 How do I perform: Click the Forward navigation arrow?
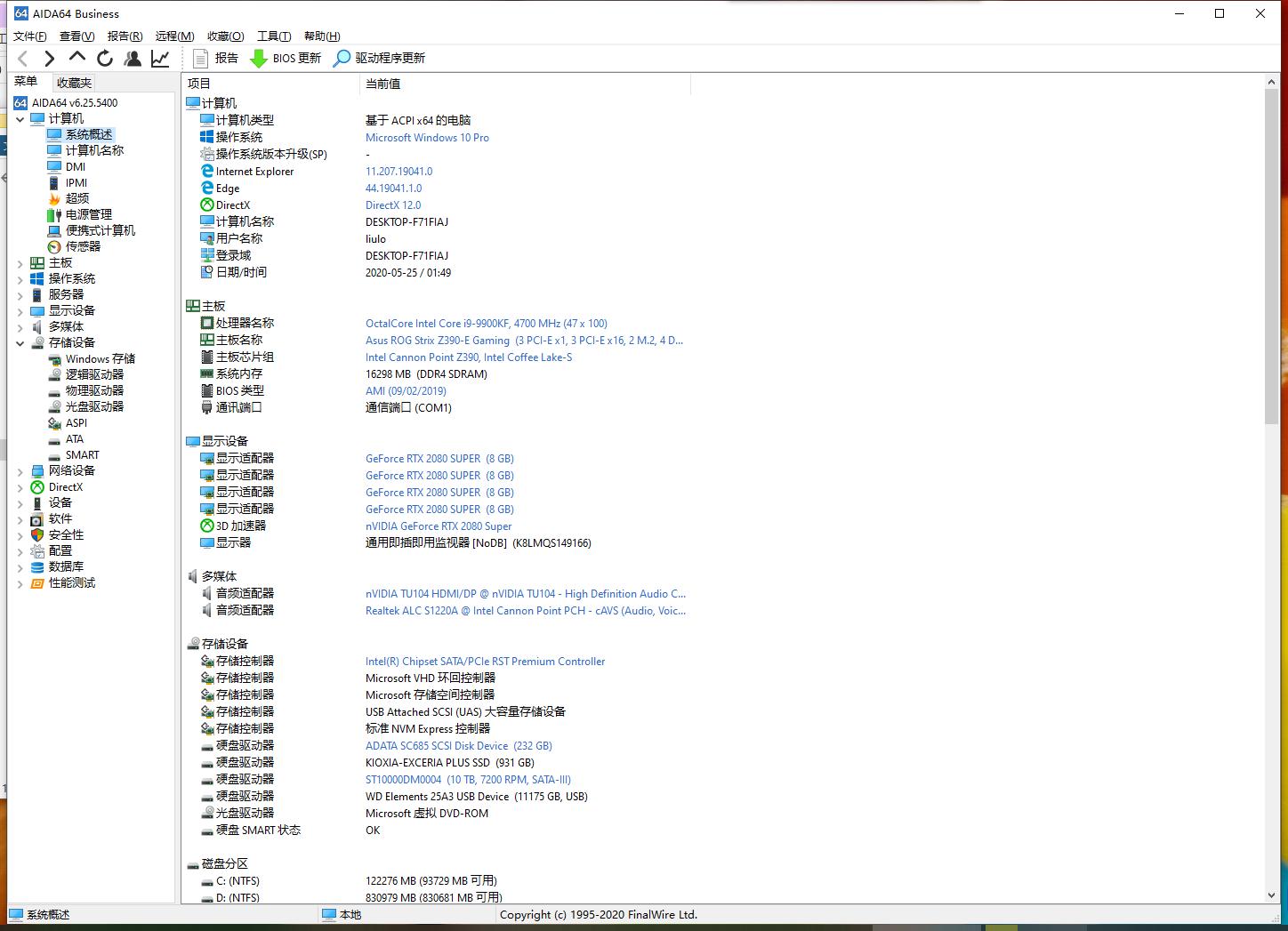(50, 59)
